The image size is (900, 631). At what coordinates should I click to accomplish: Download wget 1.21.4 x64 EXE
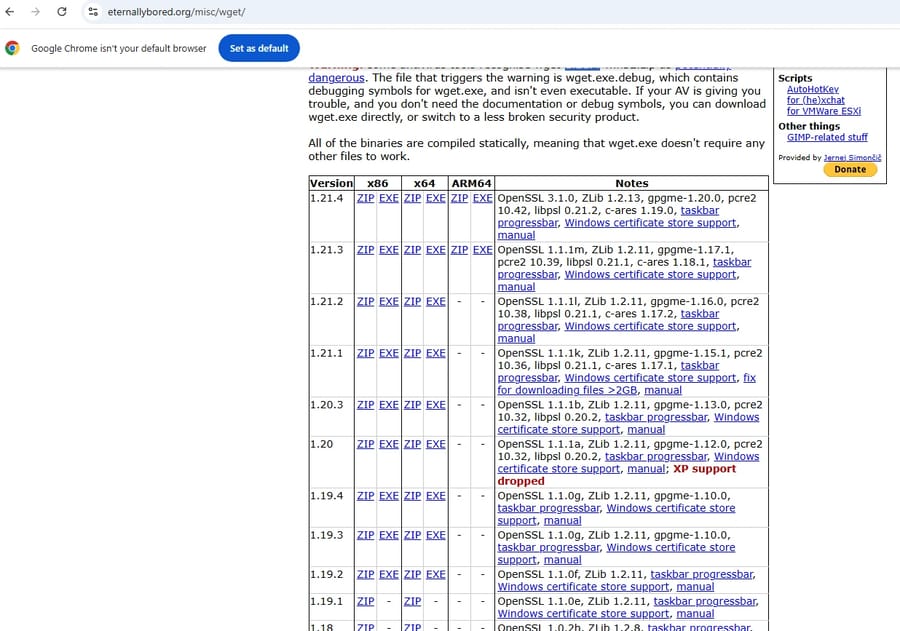click(436, 198)
